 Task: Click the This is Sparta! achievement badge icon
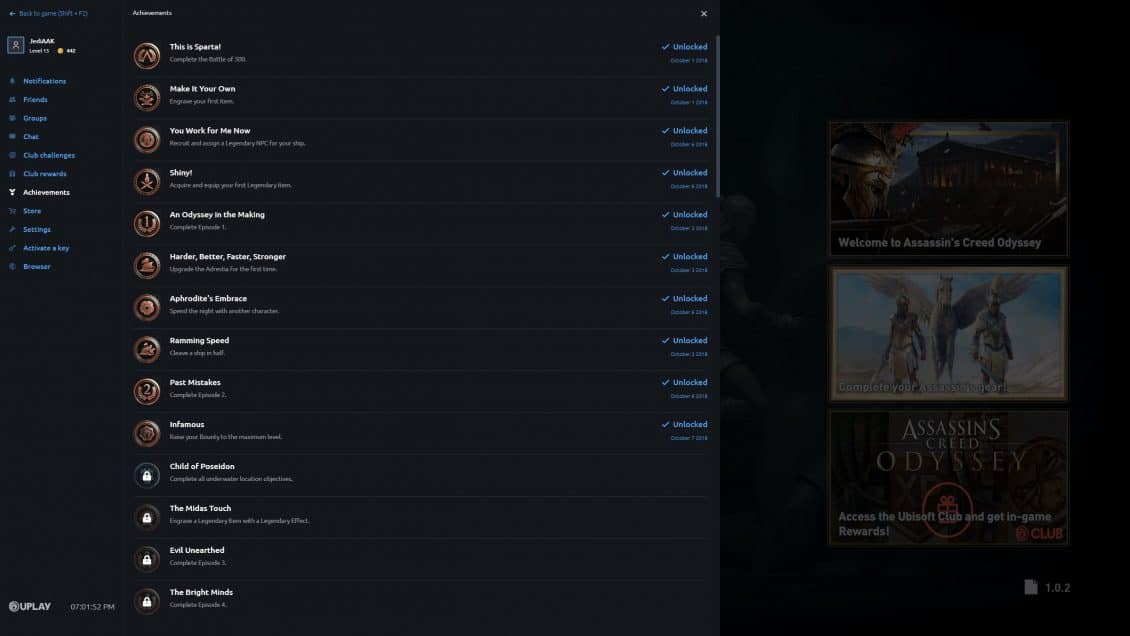point(147,55)
